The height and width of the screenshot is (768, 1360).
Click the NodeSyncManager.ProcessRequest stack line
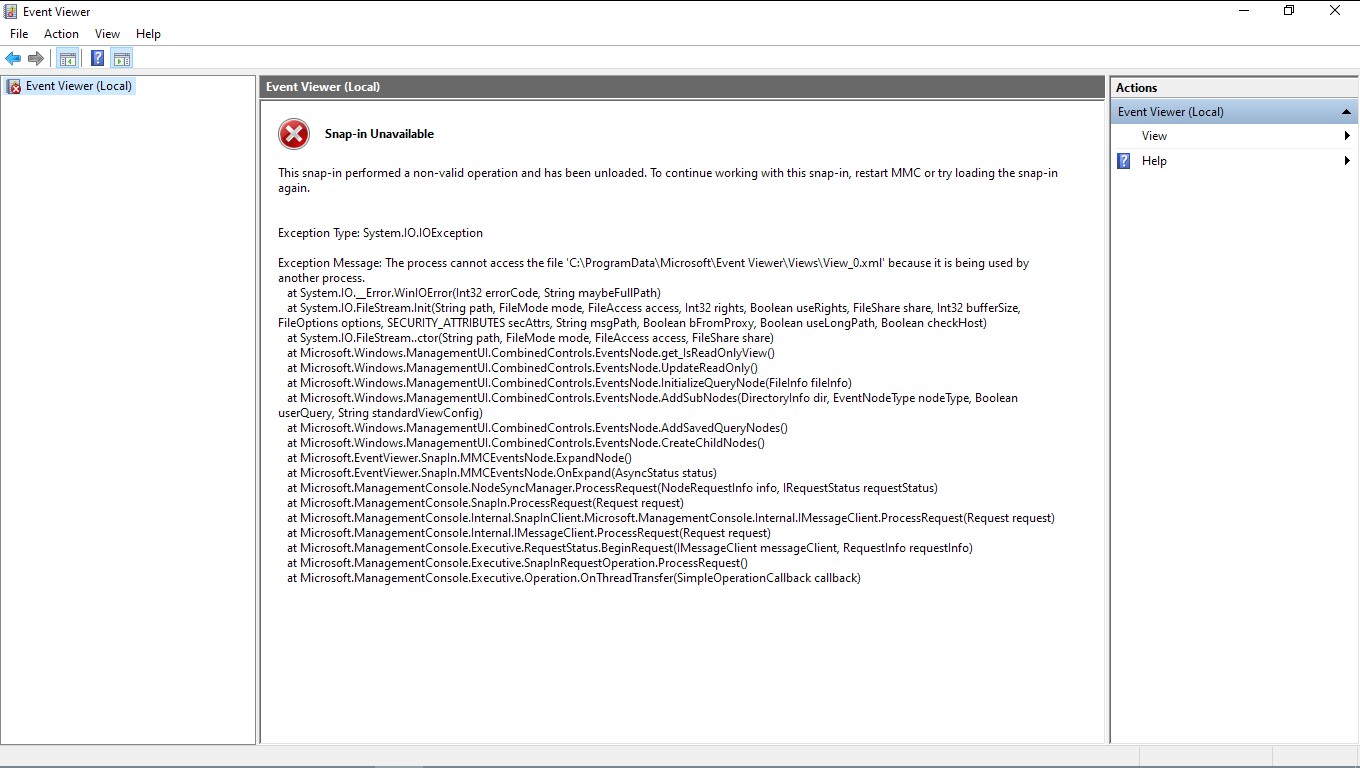coord(612,488)
